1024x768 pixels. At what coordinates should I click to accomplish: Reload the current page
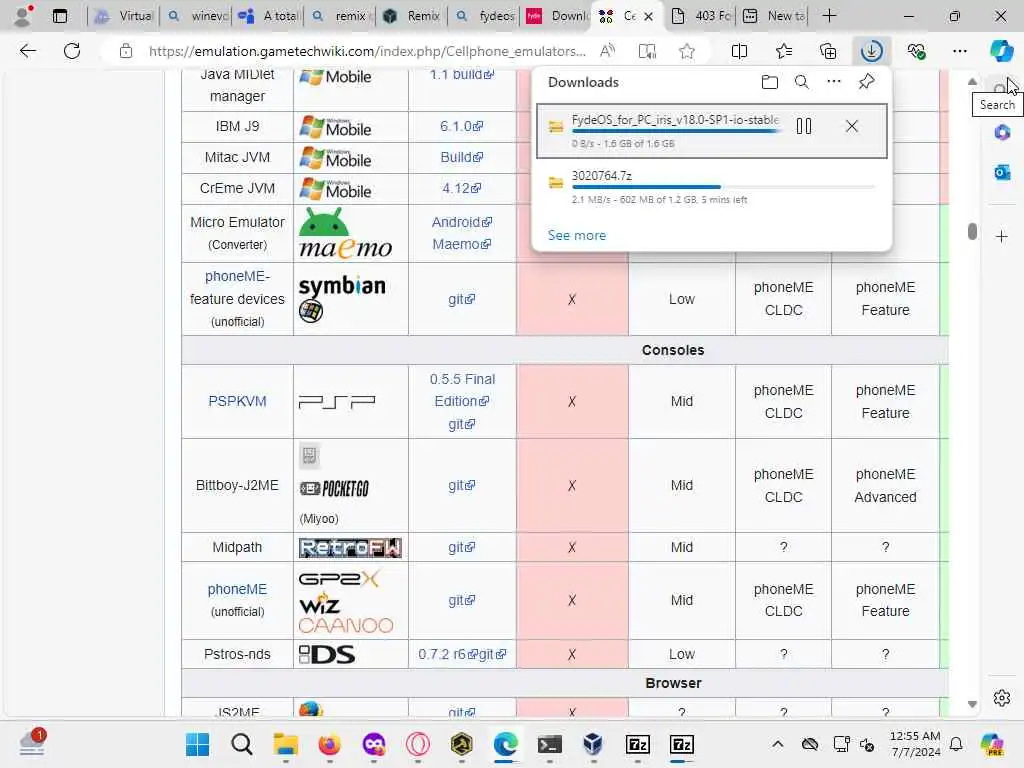pos(72,51)
